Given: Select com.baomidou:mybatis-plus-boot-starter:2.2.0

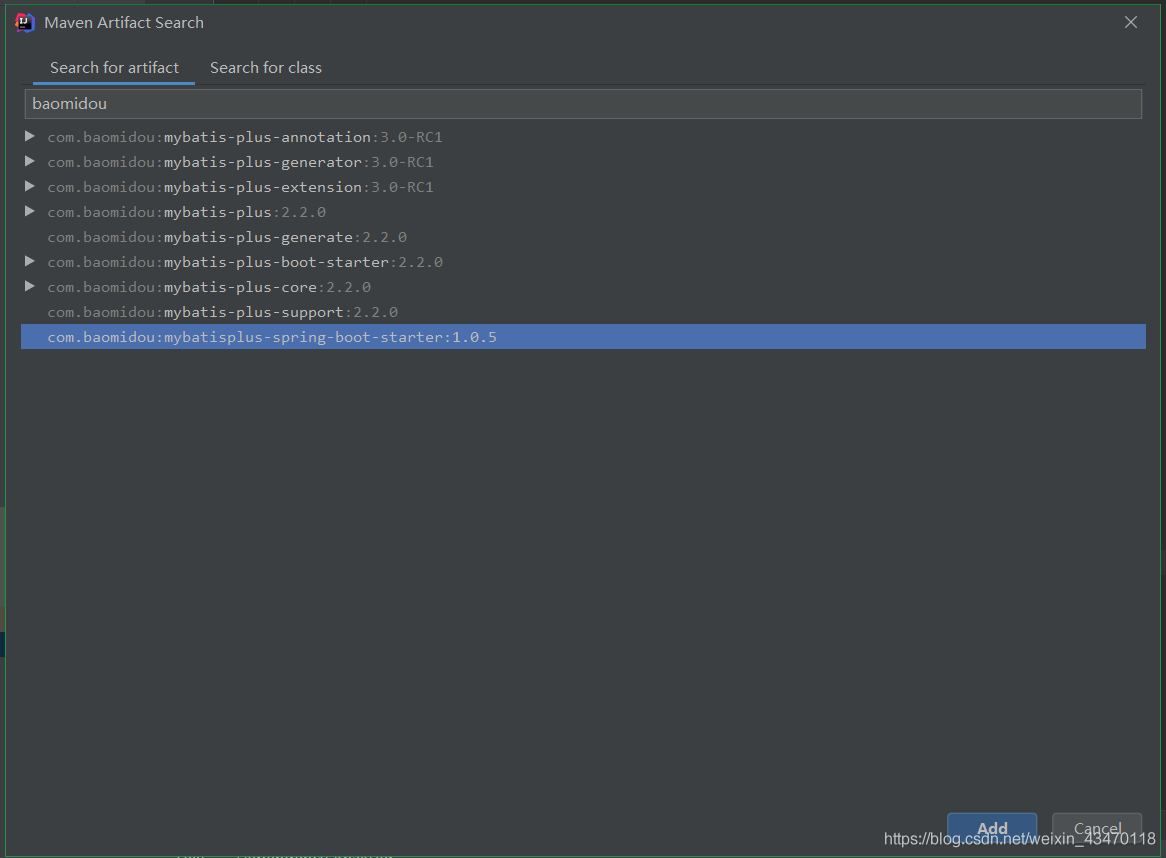Looking at the screenshot, I should point(245,262).
